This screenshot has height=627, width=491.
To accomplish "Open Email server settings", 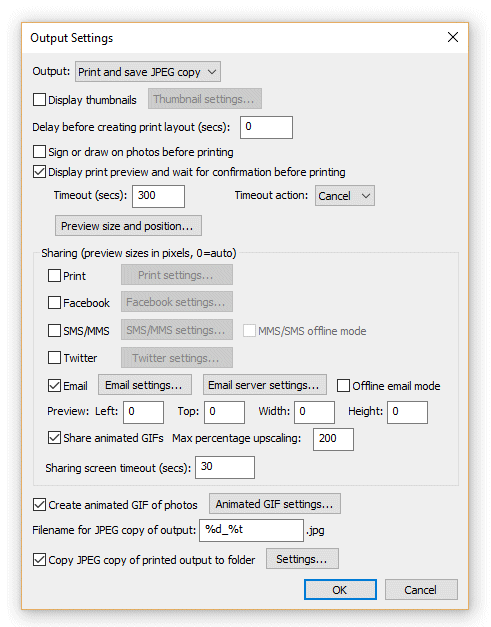I will (265, 385).
